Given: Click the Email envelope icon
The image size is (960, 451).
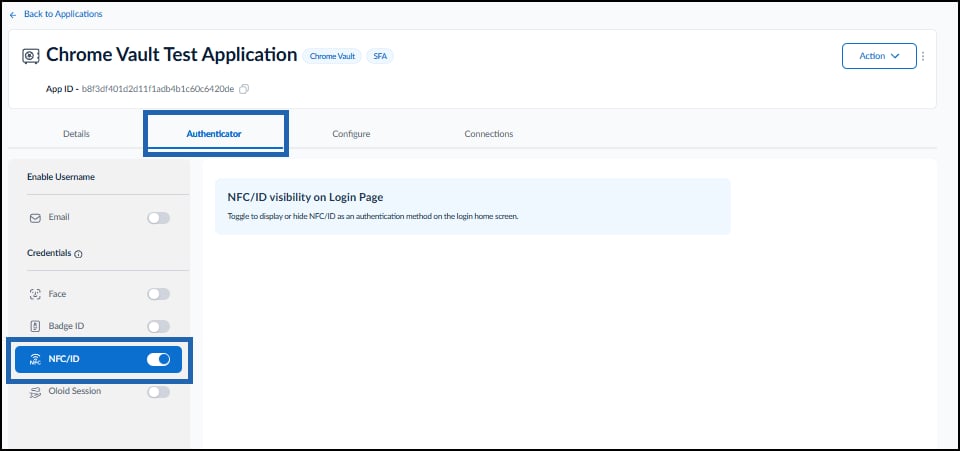Looking at the screenshot, I should click(x=35, y=218).
